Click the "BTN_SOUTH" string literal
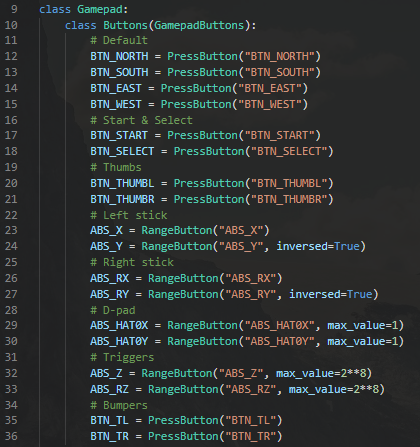This screenshot has height=447, width=420. [x=279, y=72]
